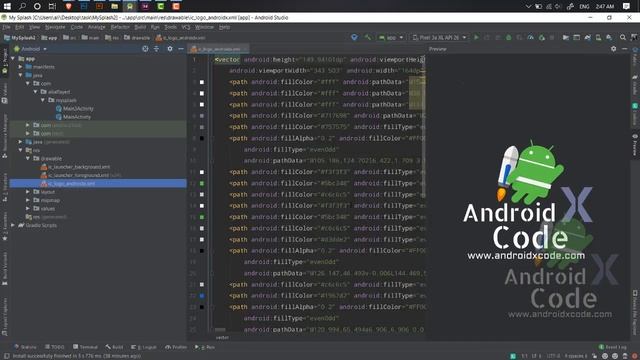Click the green Run app button
Viewport: 640px width, 360px height.
click(476, 38)
